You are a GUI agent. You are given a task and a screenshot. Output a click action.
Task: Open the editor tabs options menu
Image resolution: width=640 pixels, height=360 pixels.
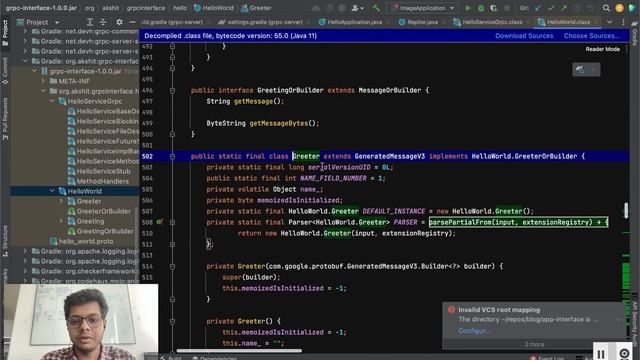tap(623, 22)
